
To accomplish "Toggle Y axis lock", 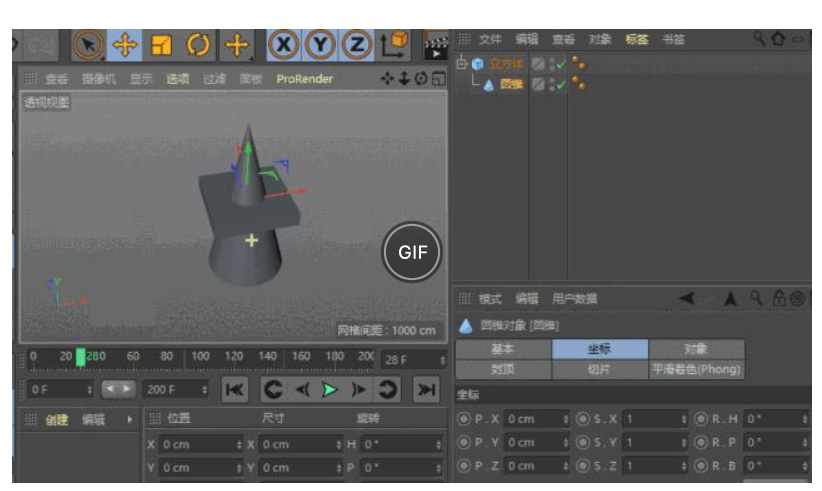I will coord(320,45).
